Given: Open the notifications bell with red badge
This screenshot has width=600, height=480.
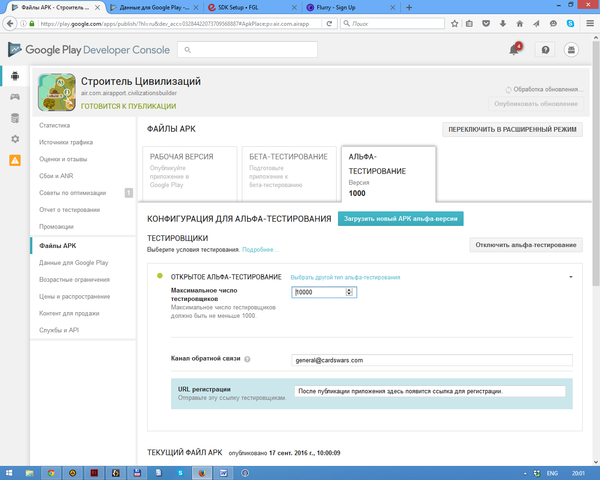Looking at the screenshot, I should pyautogui.click(x=515, y=49).
